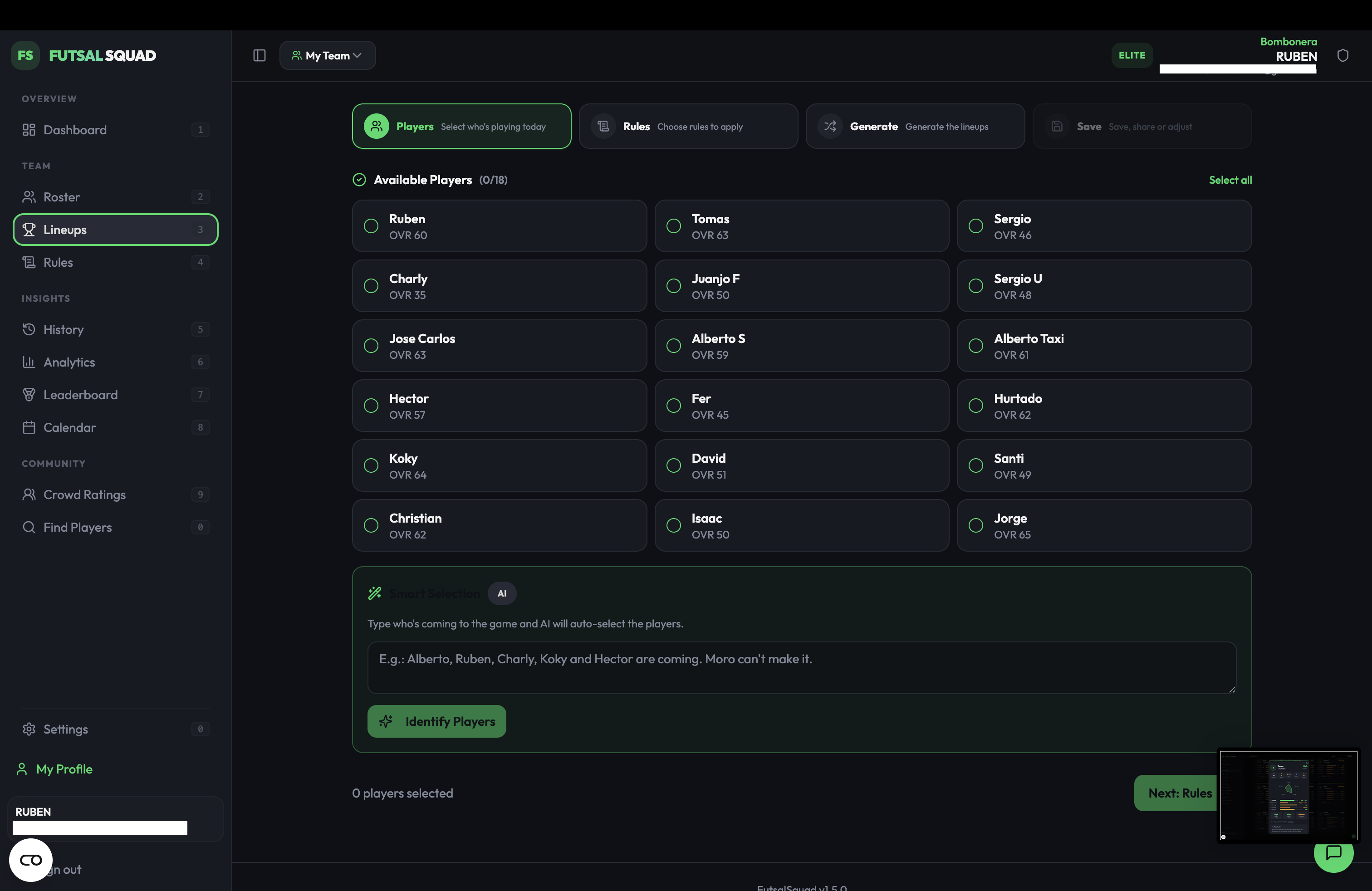Select player Jose Carlos
1372x891 pixels.
499,346
